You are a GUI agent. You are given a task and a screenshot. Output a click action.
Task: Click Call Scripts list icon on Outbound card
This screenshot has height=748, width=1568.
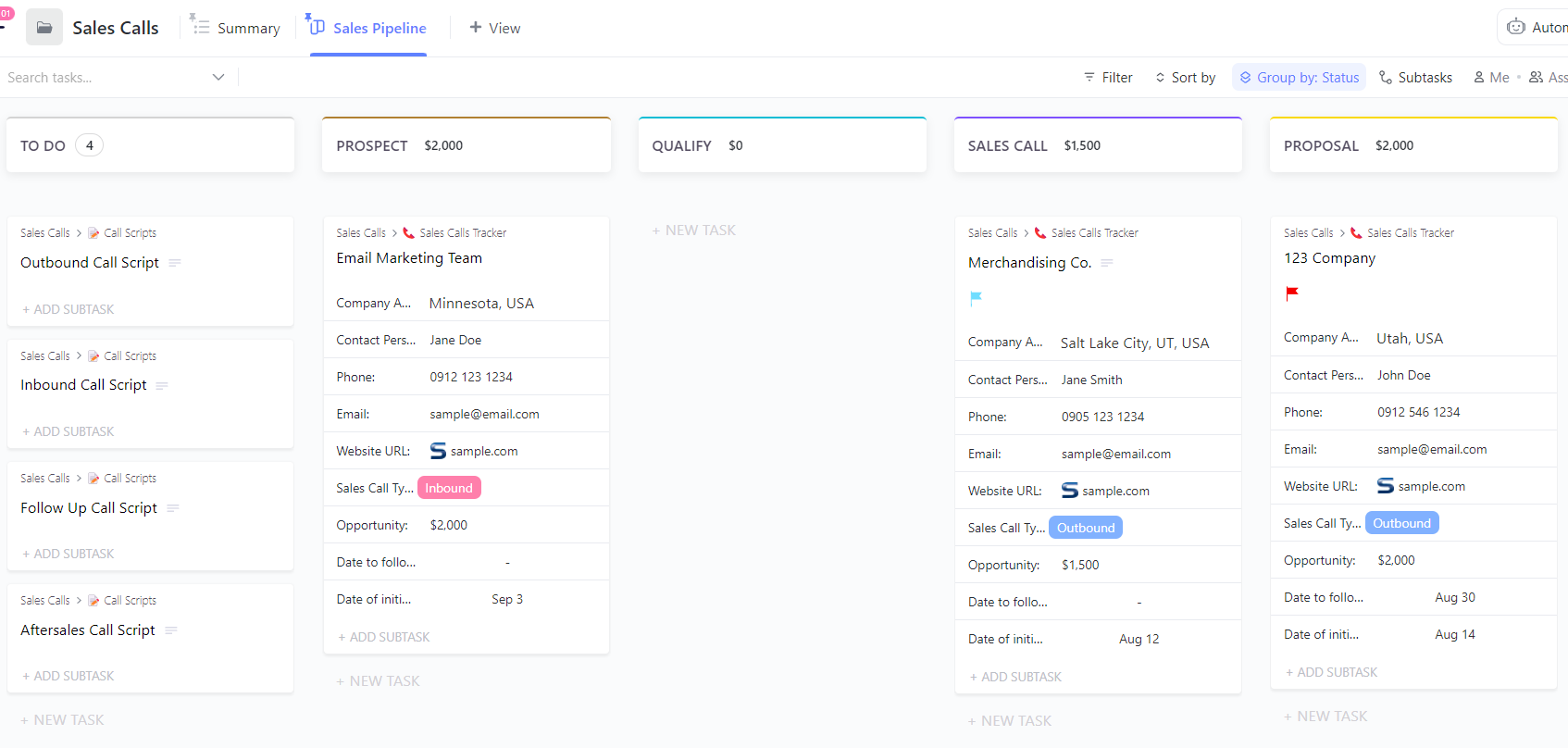(93, 233)
